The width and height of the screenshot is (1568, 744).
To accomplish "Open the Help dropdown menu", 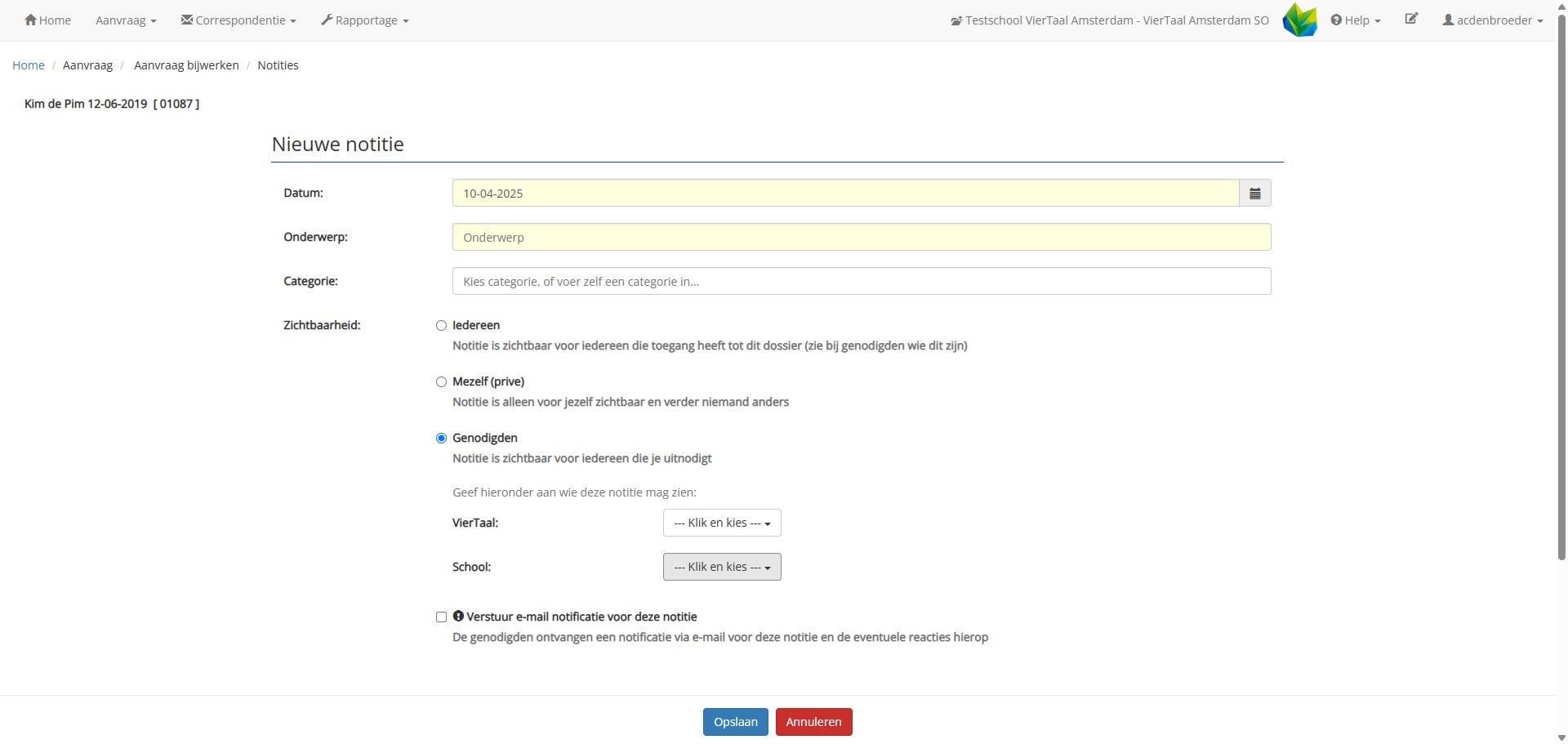I will (x=1356, y=20).
